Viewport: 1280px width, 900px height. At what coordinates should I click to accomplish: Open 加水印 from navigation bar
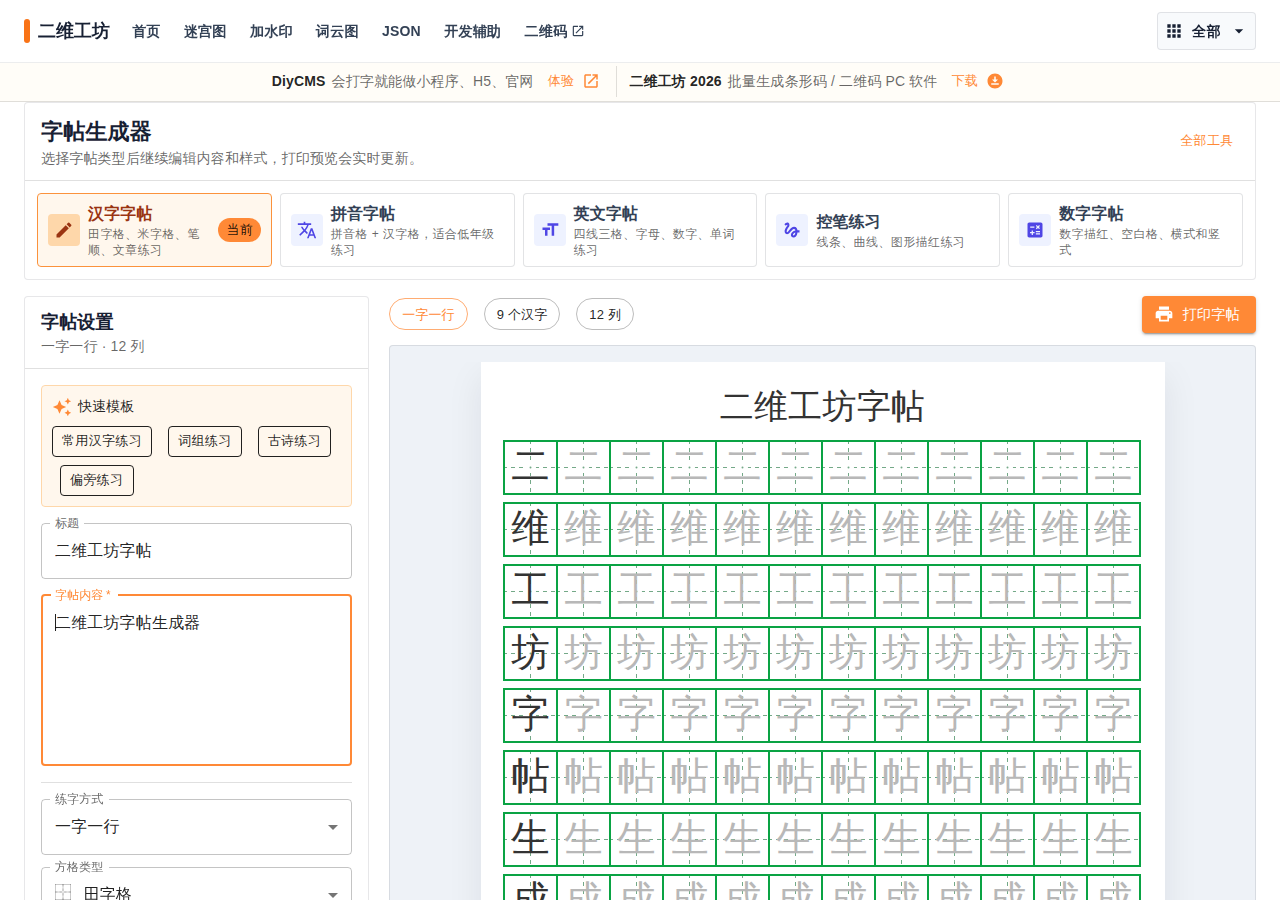point(271,31)
